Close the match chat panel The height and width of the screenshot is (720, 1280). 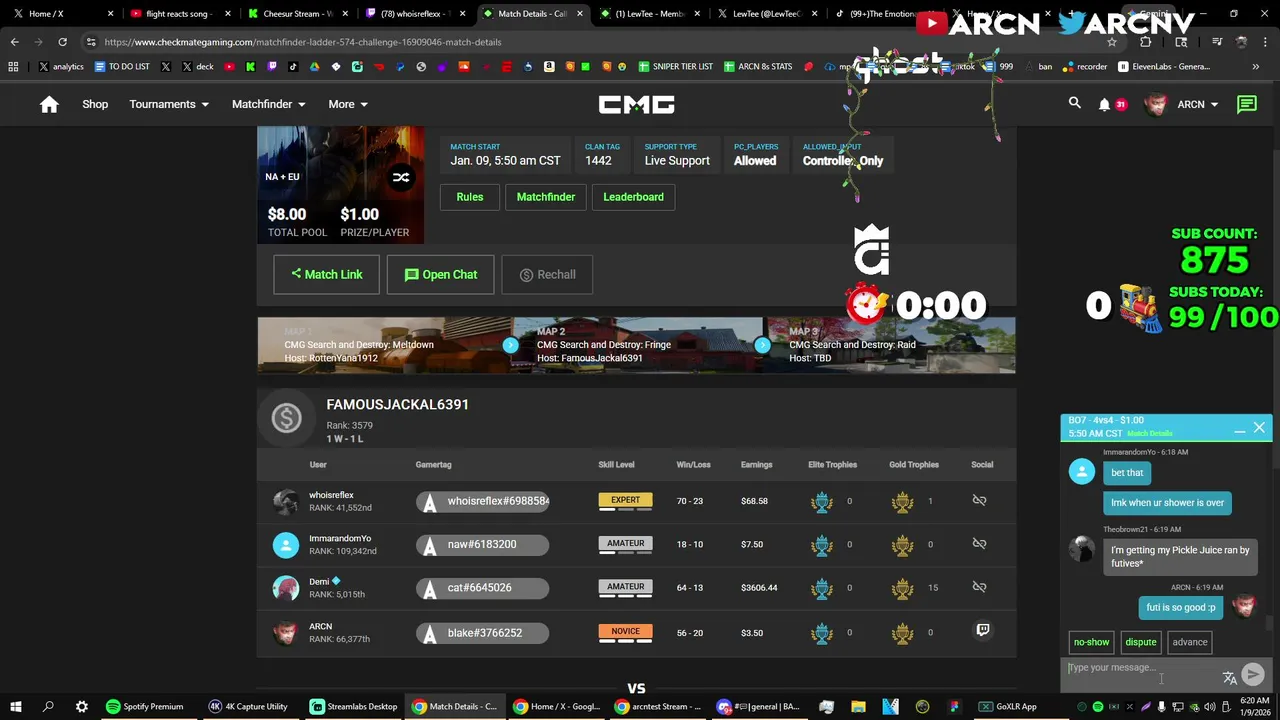coord(1259,428)
